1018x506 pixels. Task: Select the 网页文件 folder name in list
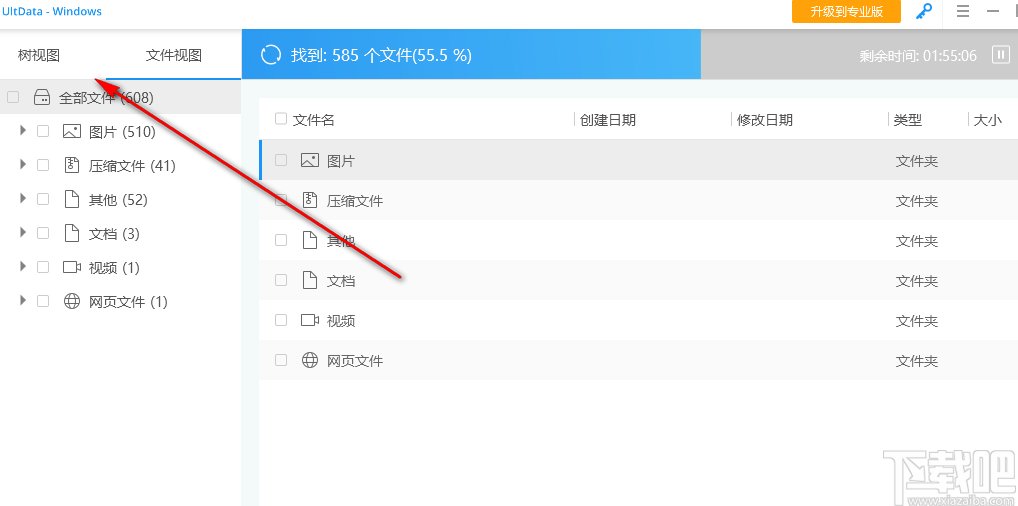tap(355, 361)
